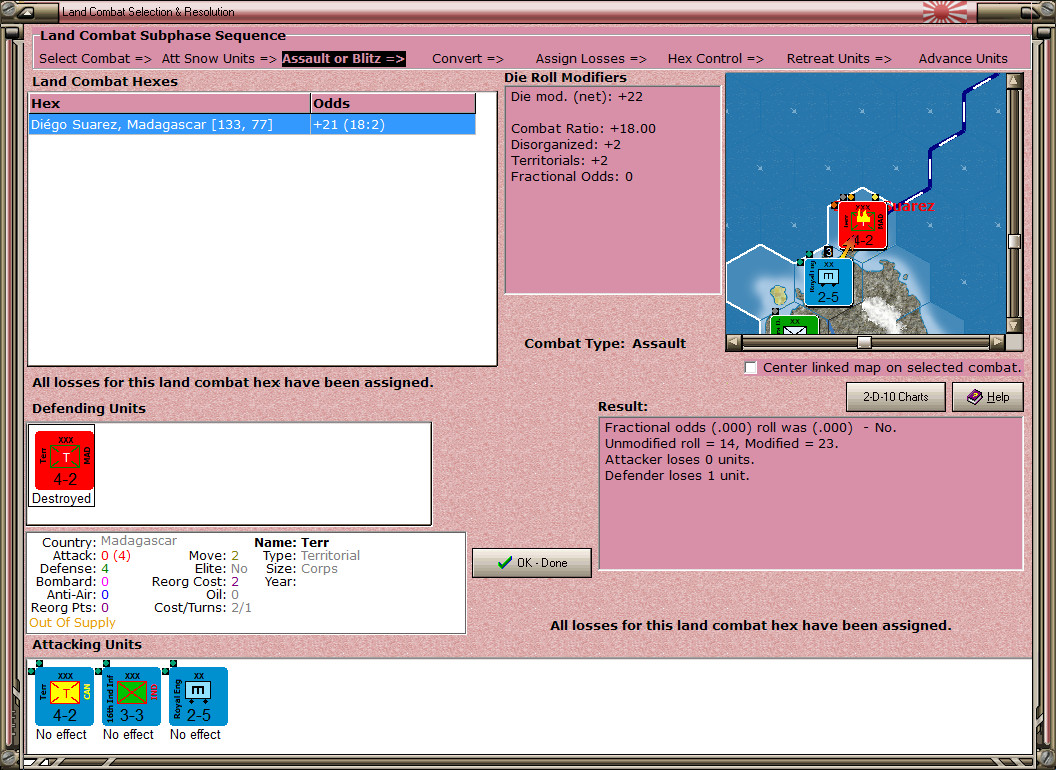Click the Out Of Supply status text
The height and width of the screenshot is (770, 1056).
72,622
